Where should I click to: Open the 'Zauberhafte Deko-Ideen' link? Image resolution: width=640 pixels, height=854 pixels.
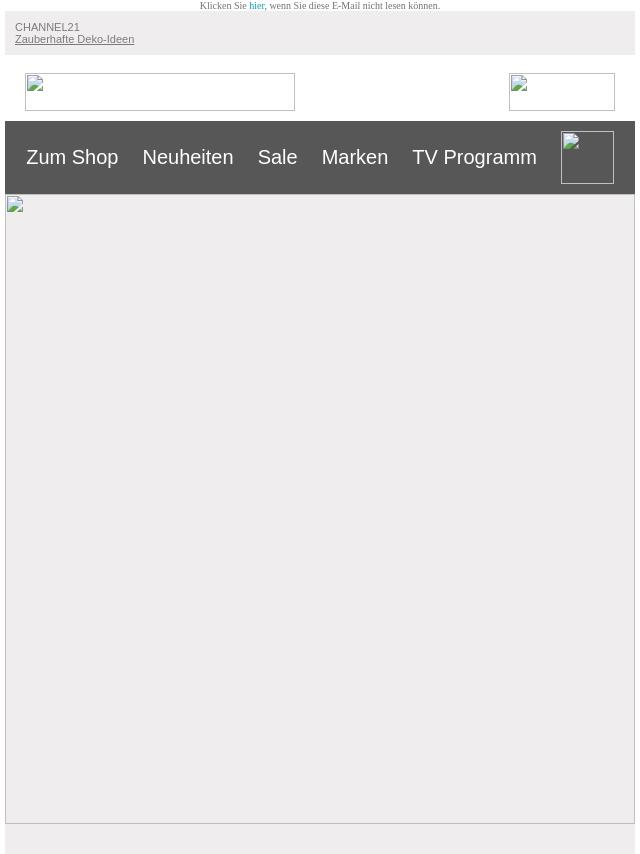tap(75, 39)
